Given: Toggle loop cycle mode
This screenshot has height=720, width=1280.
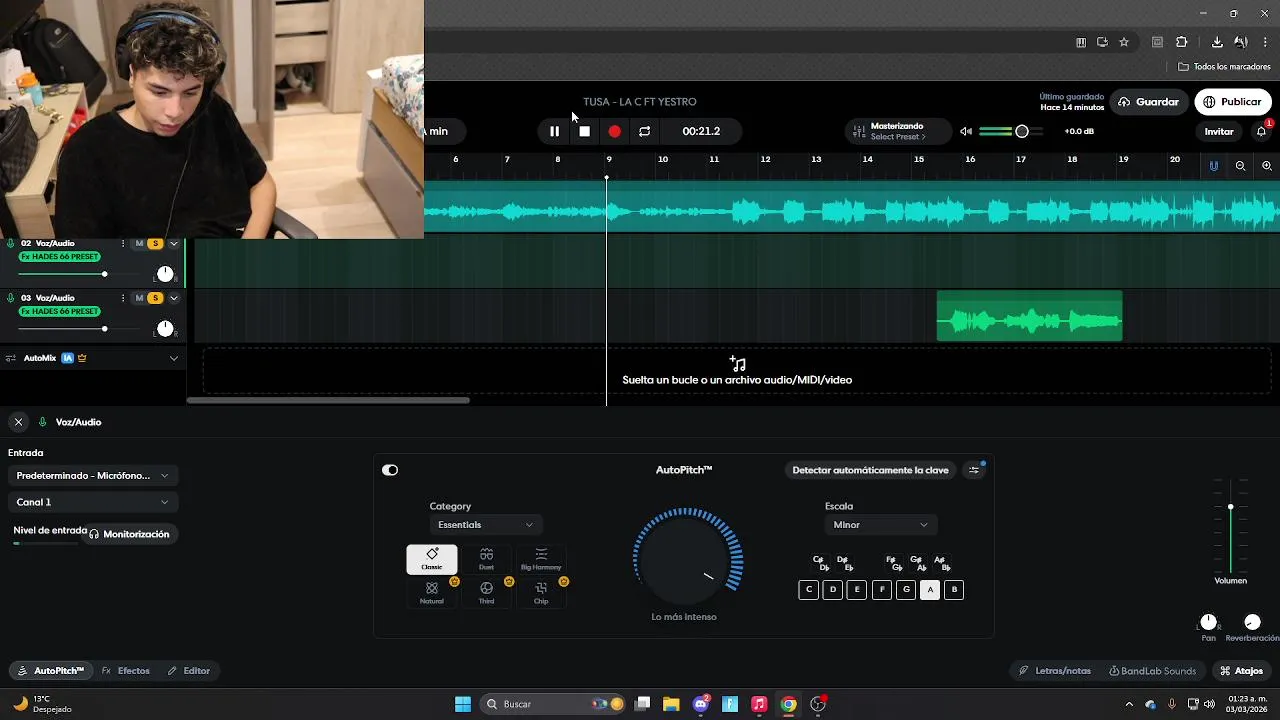Looking at the screenshot, I should pos(644,131).
